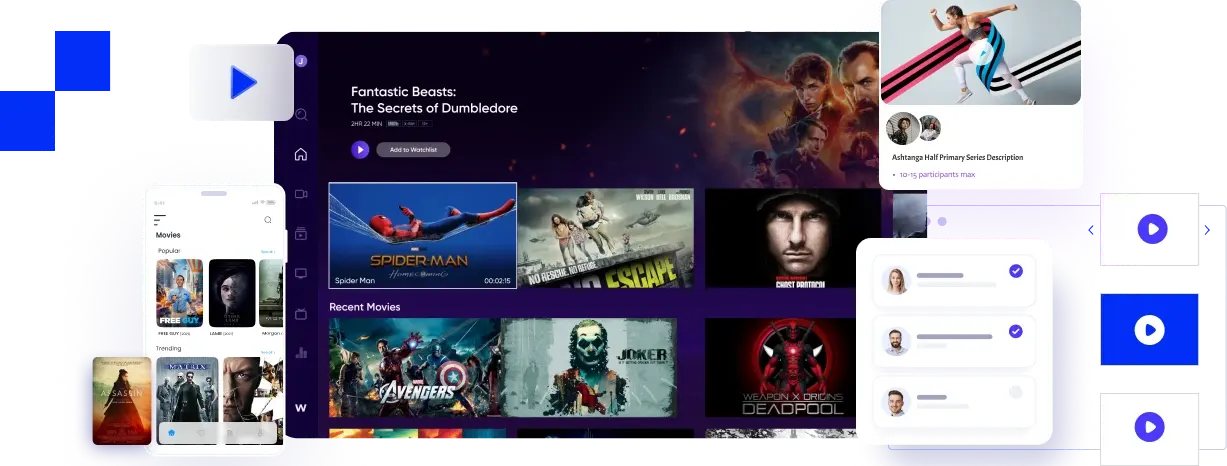This screenshot has height=466, width=1227.
Task: Check the unchecked third participant row
Action: pyautogui.click(x=1016, y=392)
